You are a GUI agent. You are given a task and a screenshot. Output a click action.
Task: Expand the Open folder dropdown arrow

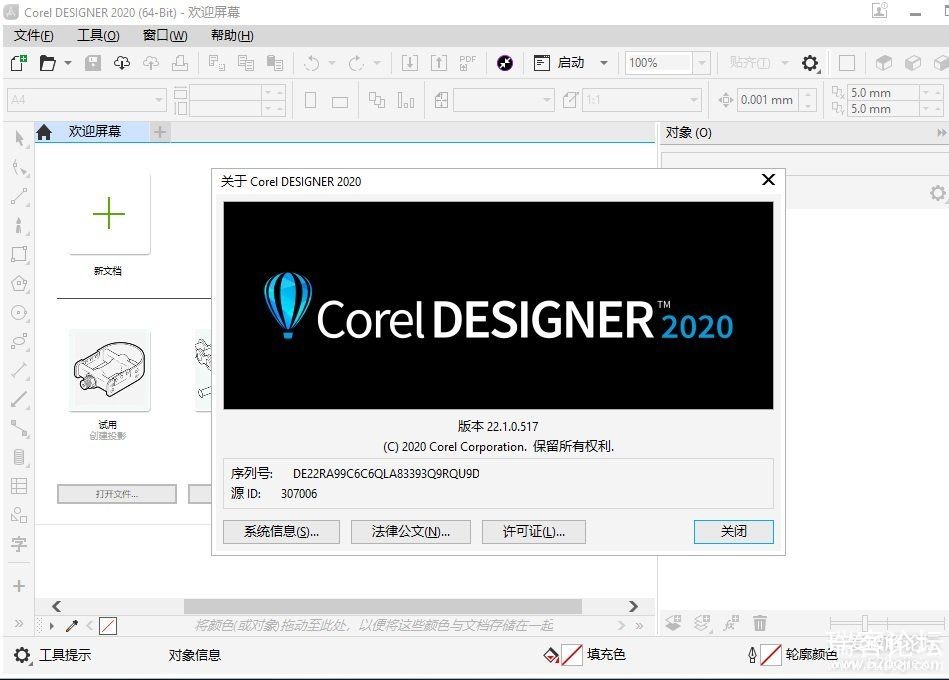68,63
